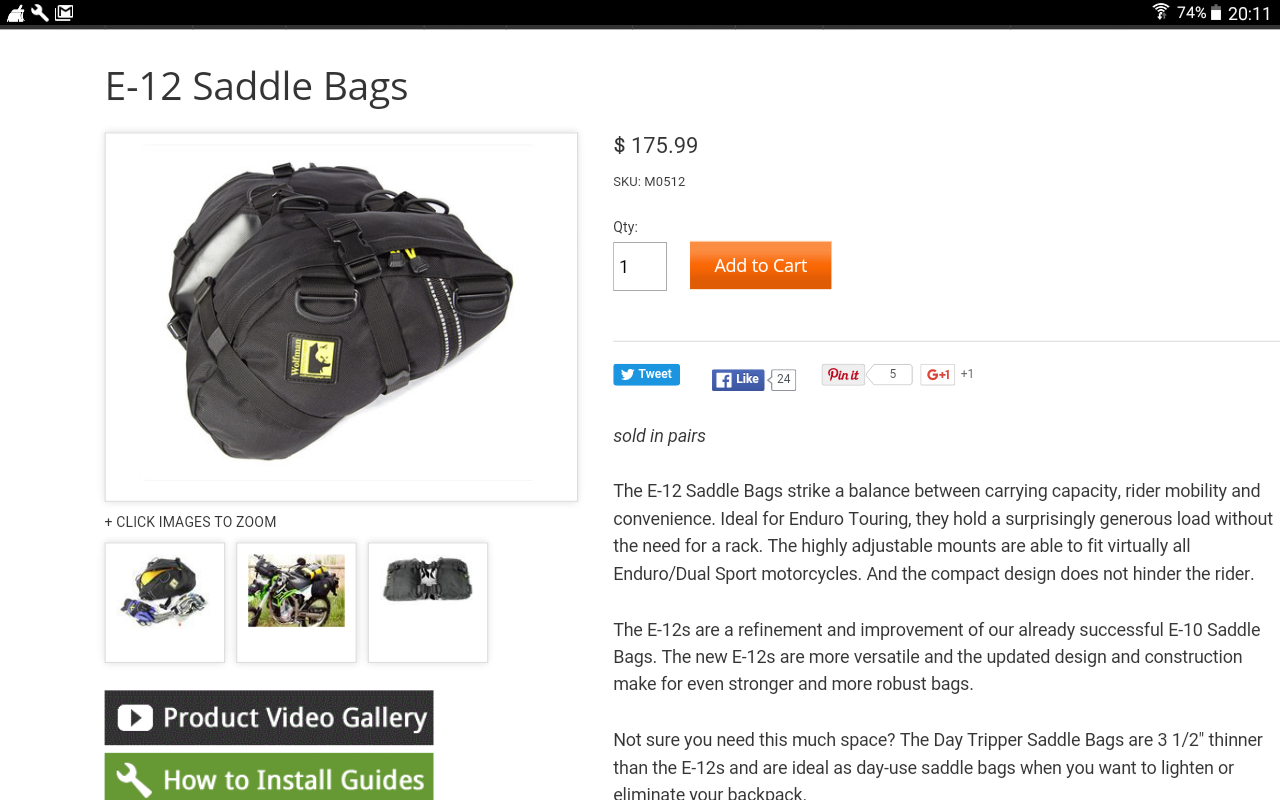View the open saddle bag contents thumbnail
This screenshot has width=1280, height=800.
pyautogui.click(x=165, y=602)
